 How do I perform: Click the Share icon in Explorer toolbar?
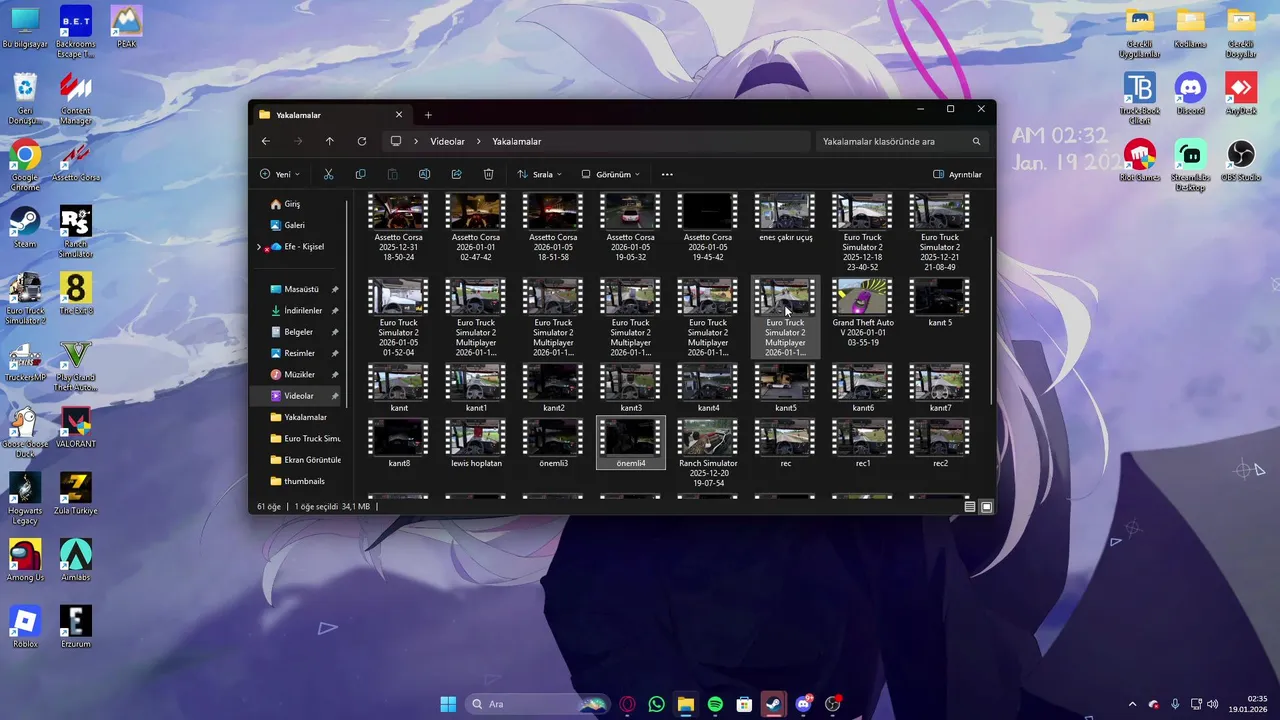point(456,174)
